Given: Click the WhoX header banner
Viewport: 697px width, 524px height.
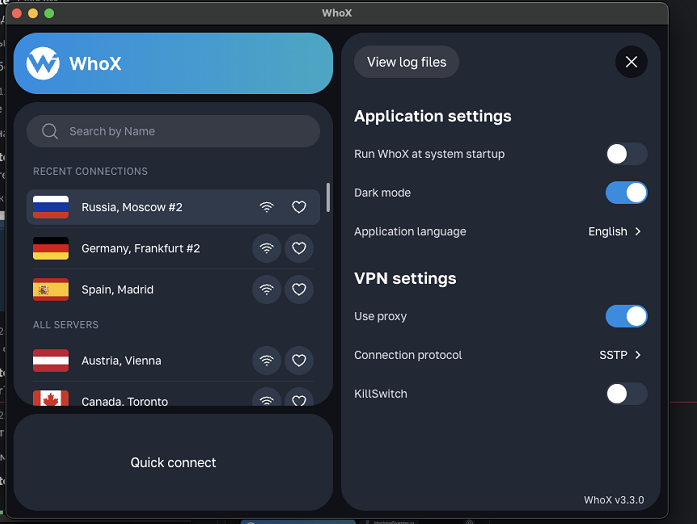Looking at the screenshot, I should tap(173, 63).
